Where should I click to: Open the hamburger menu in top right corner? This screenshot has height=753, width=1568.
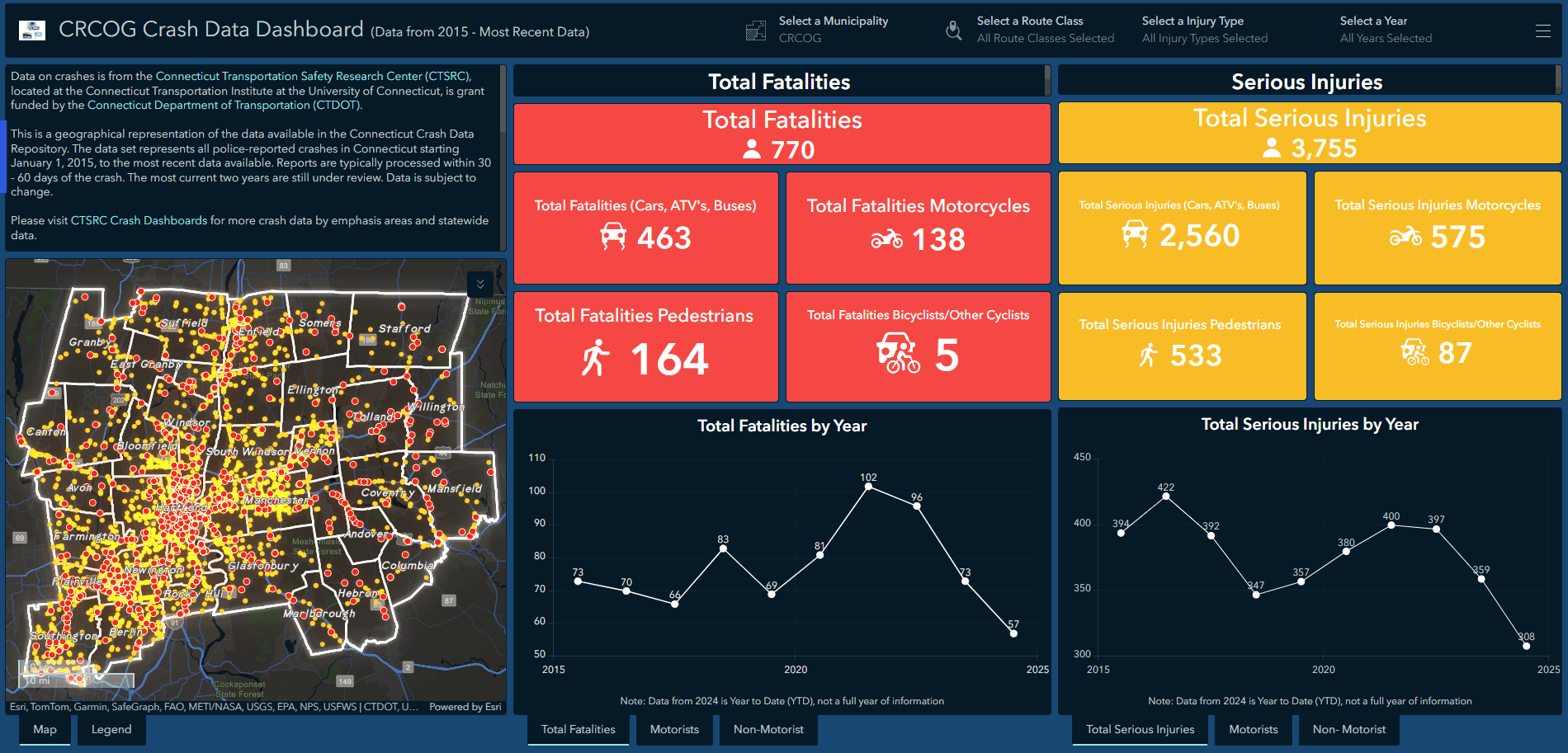[x=1542, y=31]
